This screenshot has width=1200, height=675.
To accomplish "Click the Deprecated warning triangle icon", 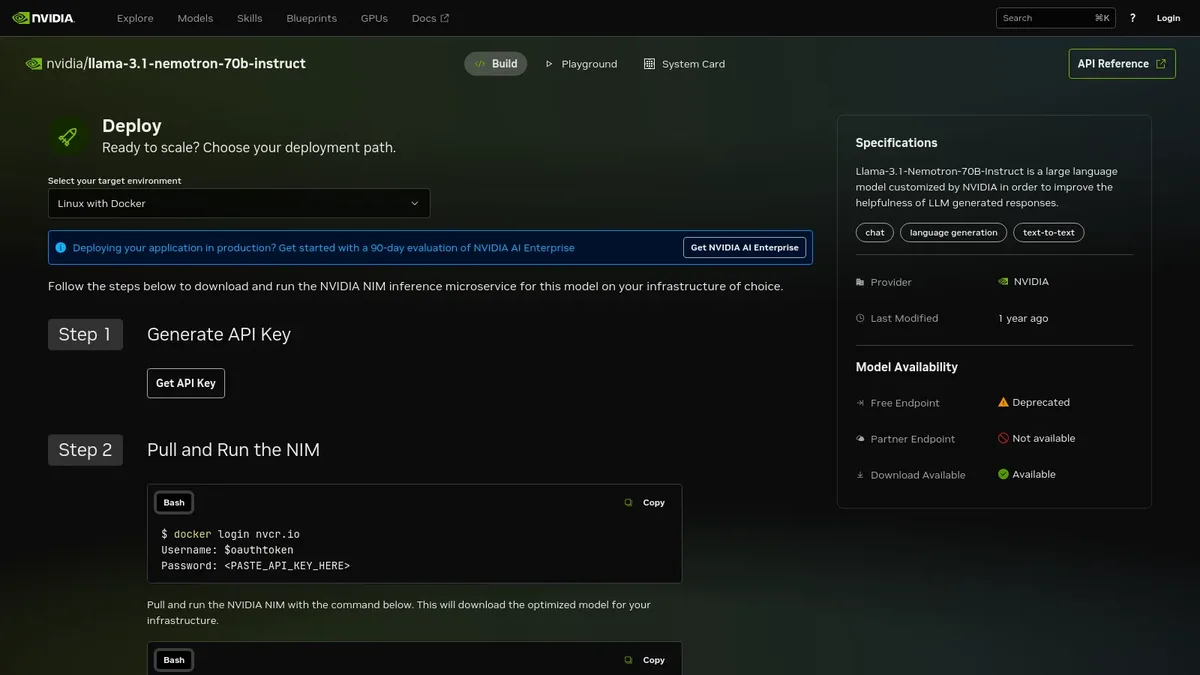I will tap(1003, 402).
